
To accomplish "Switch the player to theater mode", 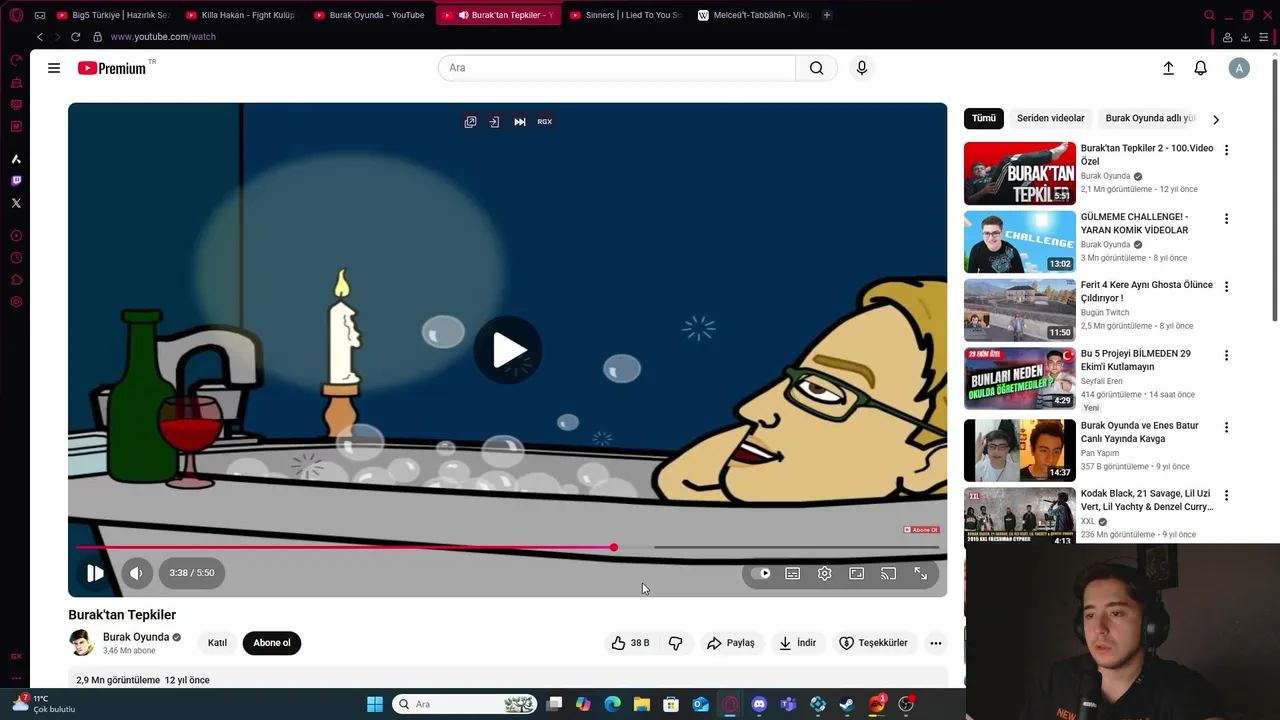I will click(x=856, y=574).
